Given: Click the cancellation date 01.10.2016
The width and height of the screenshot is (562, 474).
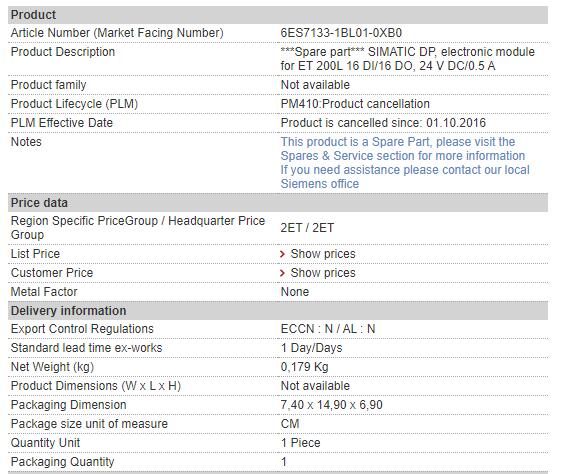Looking at the screenshot, I should pos(456,123).
